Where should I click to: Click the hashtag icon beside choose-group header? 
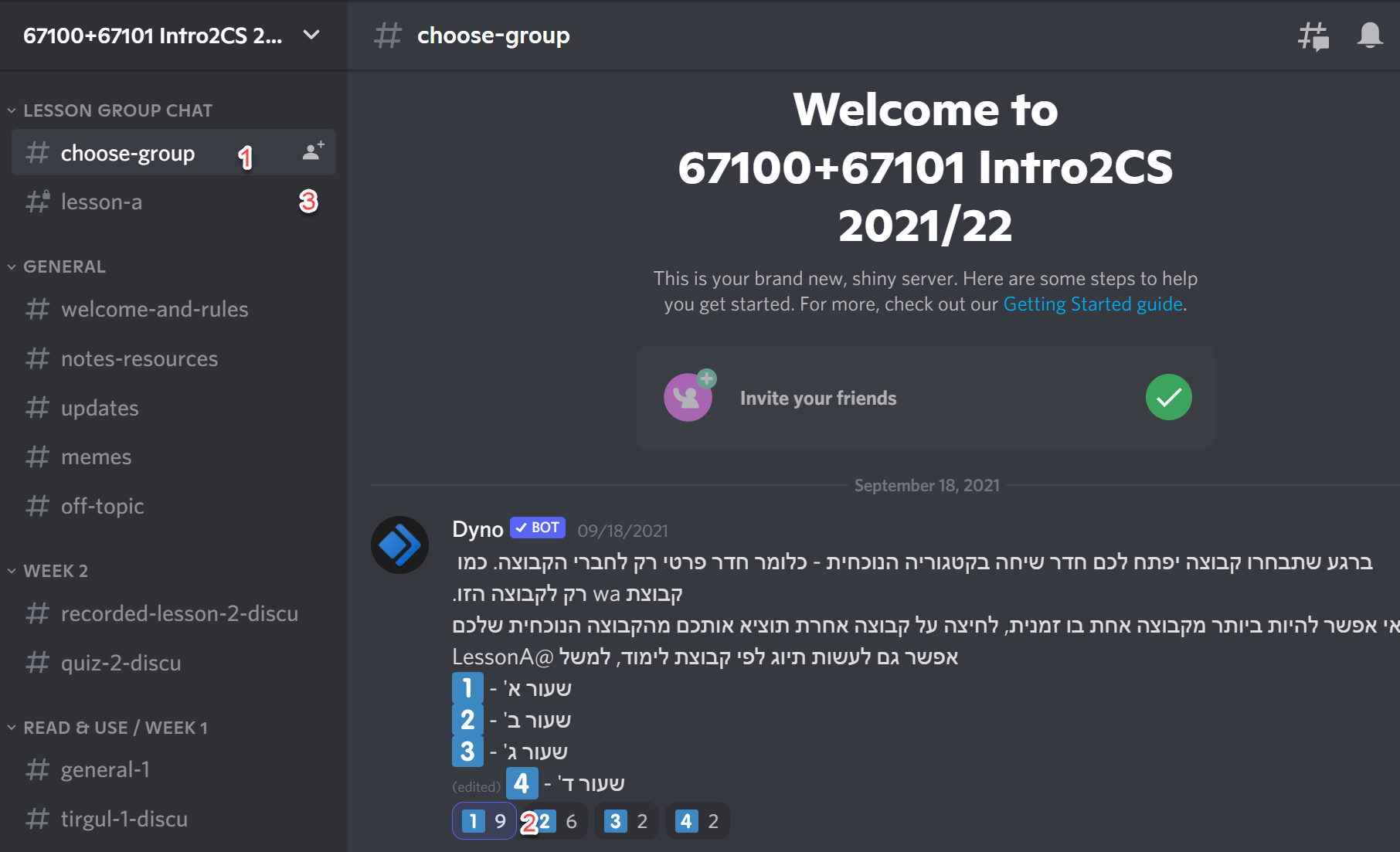[388, 35]
